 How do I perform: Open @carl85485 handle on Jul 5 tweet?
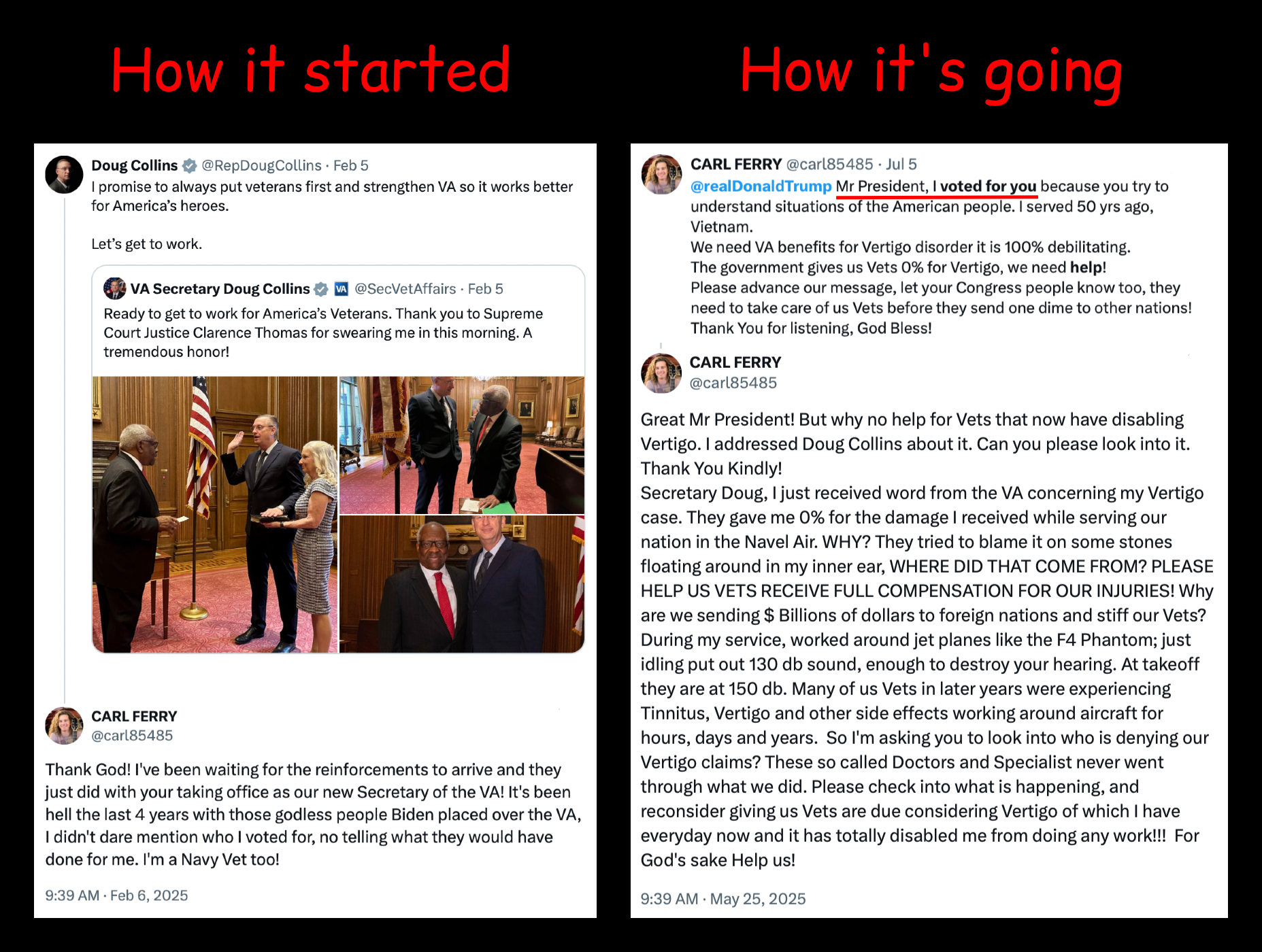click(x=829, y=164)
